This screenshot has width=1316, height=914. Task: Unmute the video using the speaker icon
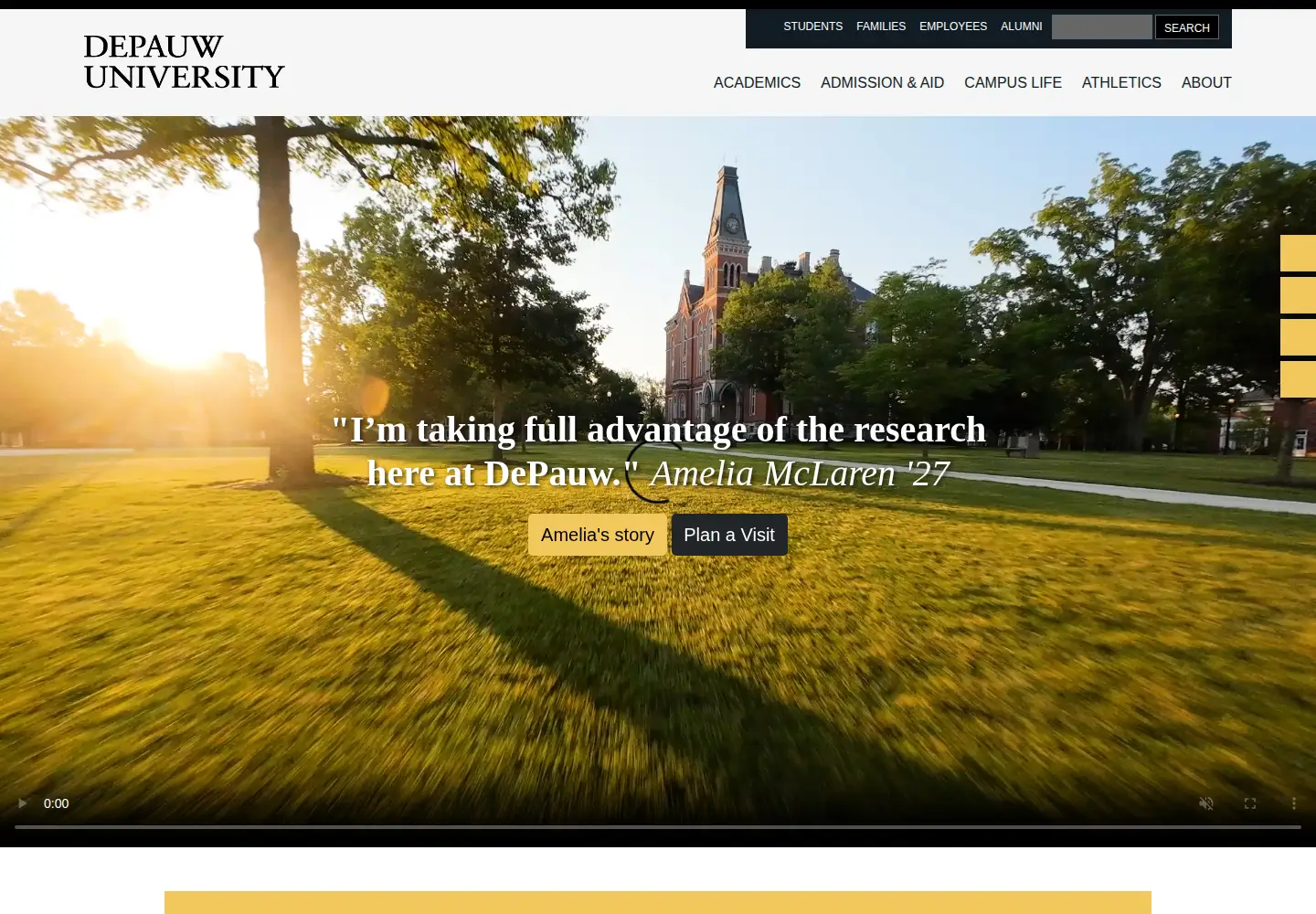1206,803
